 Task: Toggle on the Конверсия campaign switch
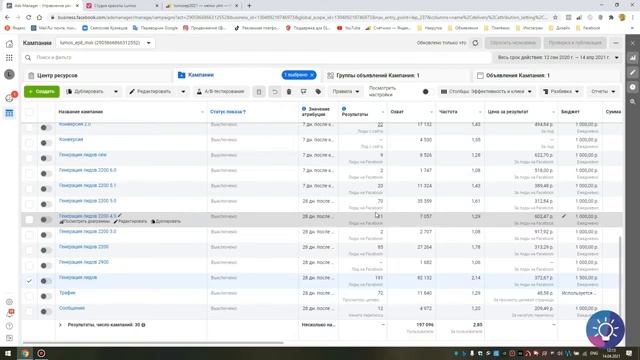click(x=46, y=143)
